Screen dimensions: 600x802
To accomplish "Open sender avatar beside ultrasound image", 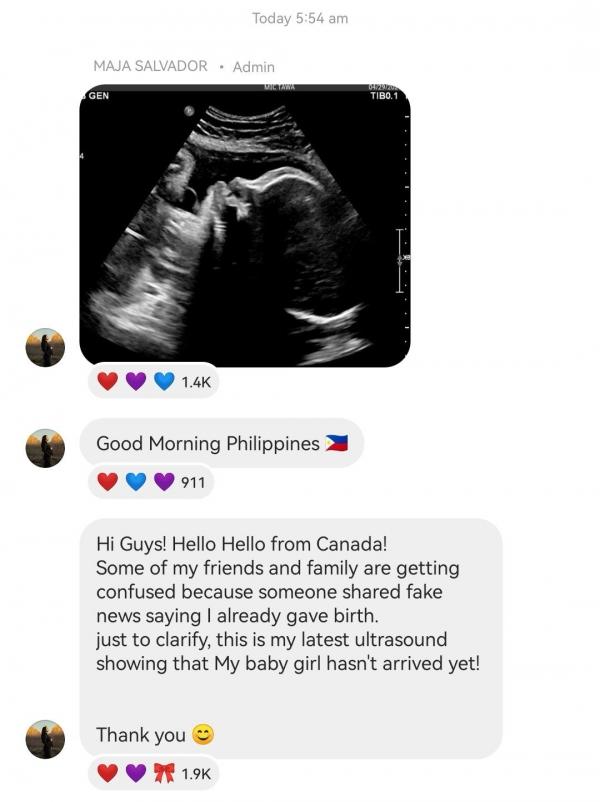I will (x=45, y=347).
